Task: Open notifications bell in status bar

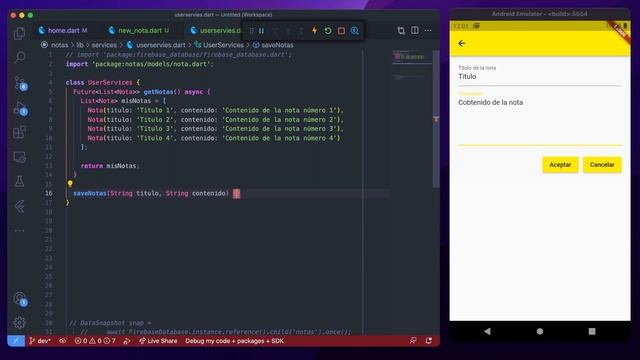Action: tap(429, 340)
